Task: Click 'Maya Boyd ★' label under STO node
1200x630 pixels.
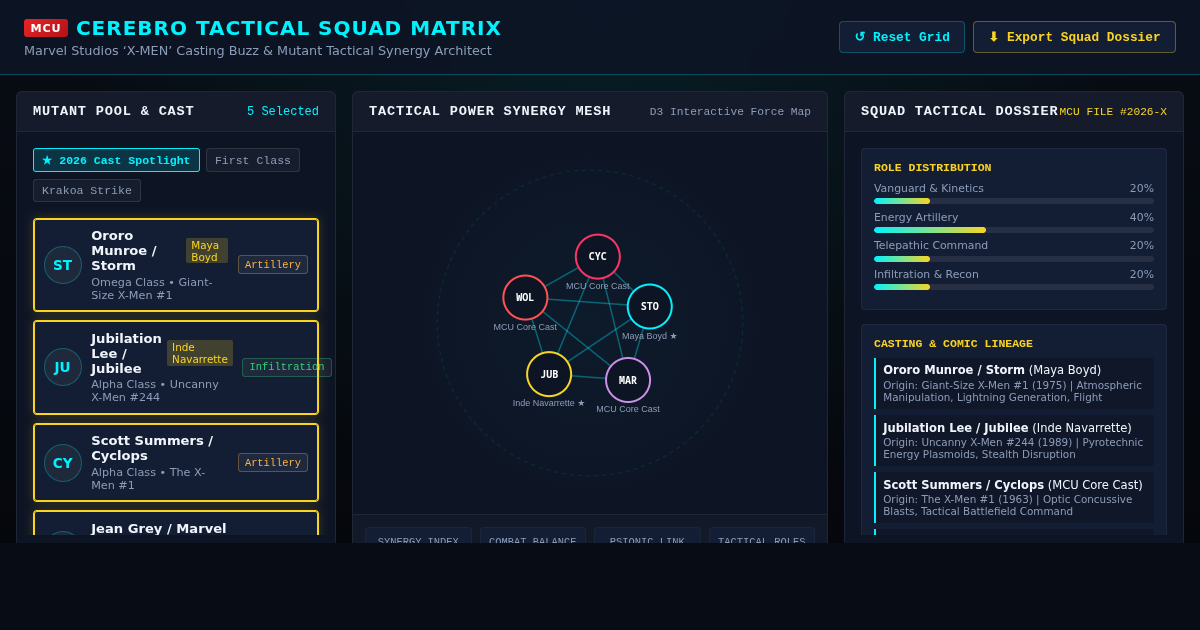Action: point(650,336)
